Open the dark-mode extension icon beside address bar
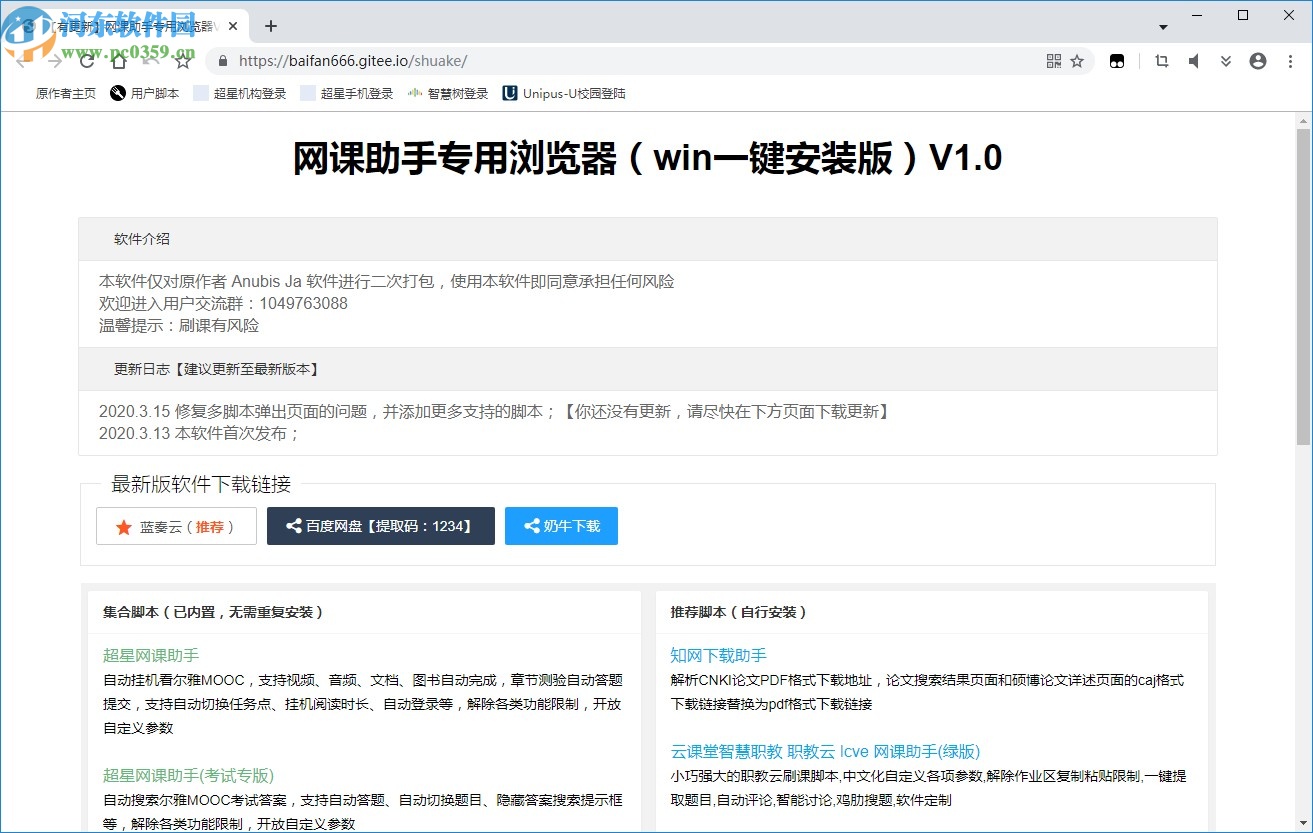 [x=1117, y=61]
